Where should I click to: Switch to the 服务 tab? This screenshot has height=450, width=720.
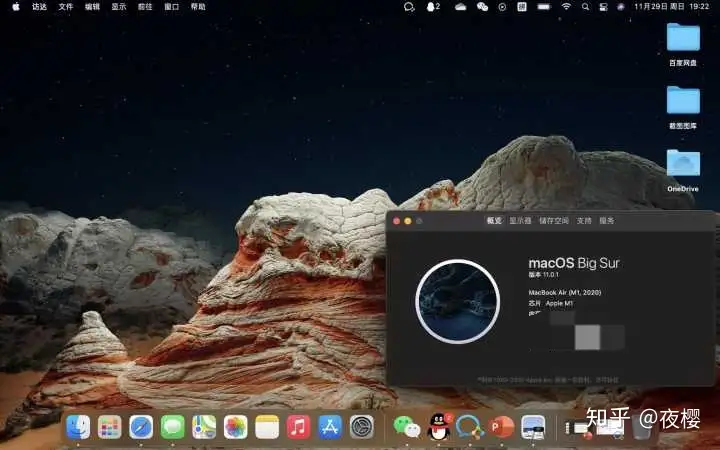tap(607, 221)
